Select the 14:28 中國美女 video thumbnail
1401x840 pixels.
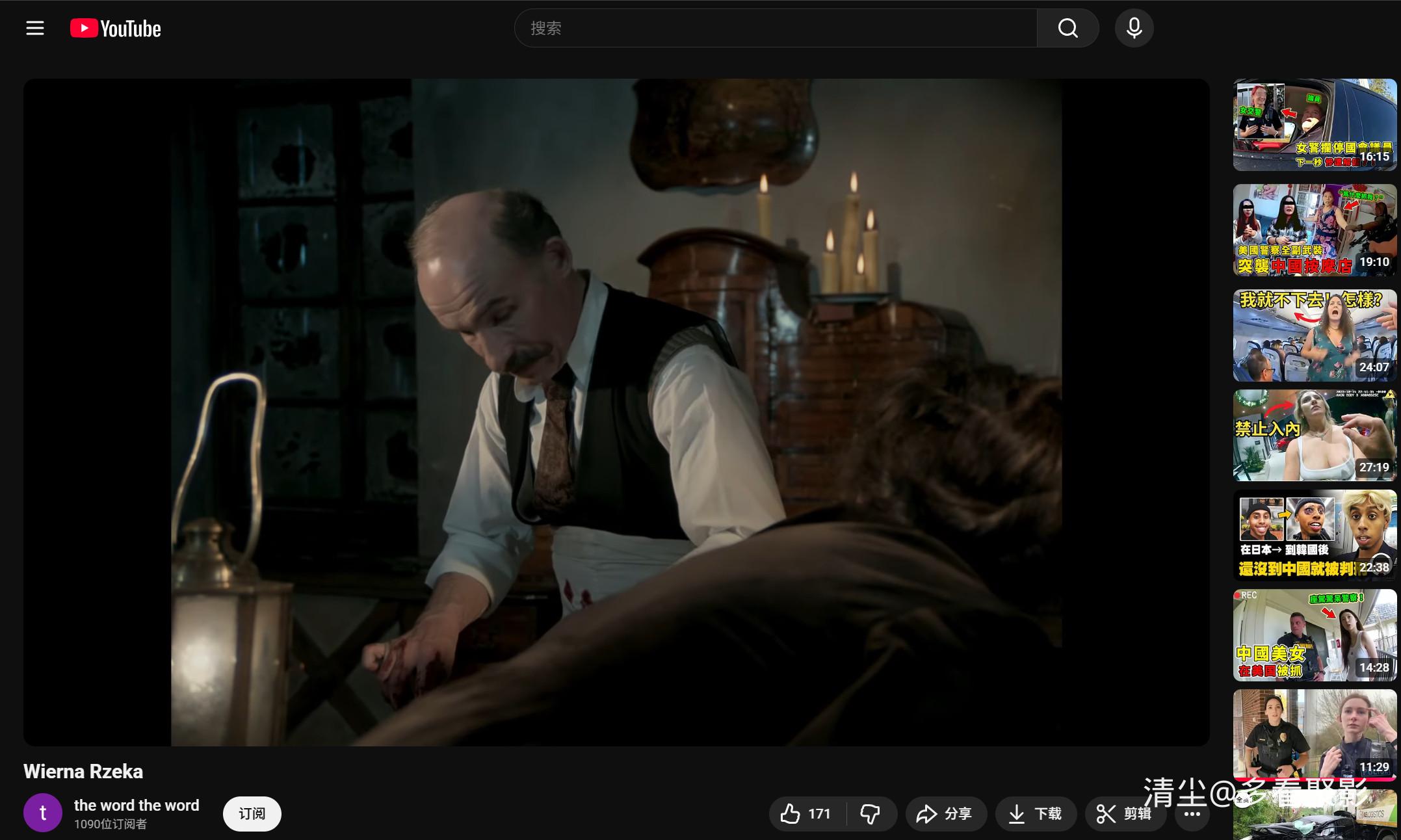1314,635
